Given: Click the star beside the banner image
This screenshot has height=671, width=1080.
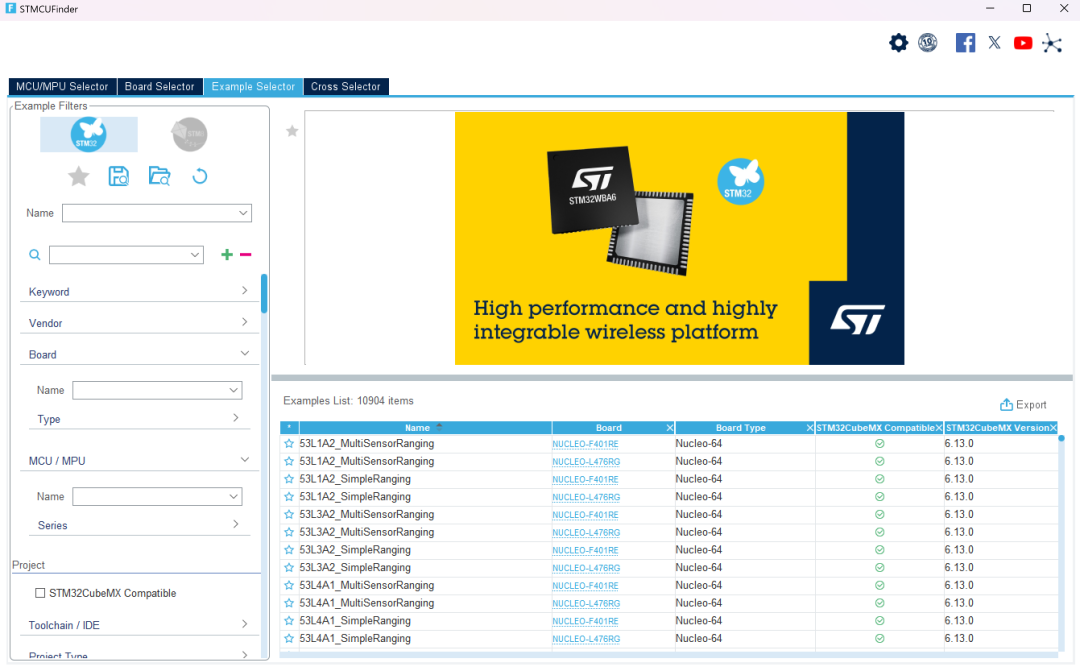Looking at the screenshot, I should point(292,131).
